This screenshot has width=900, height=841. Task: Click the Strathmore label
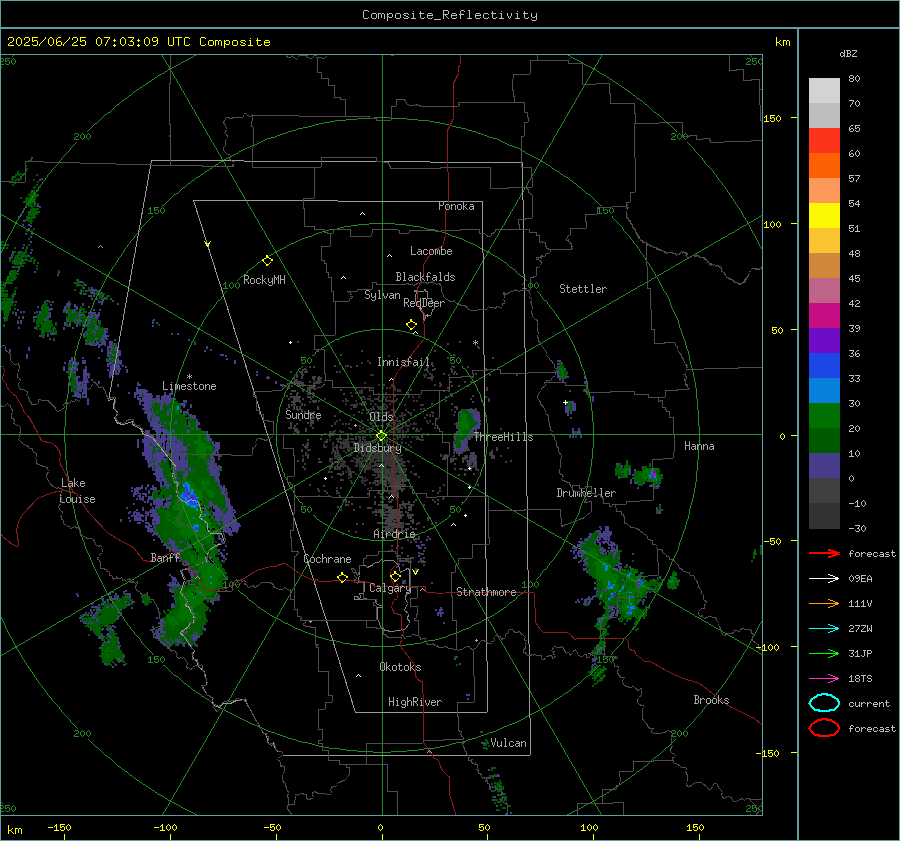[486, 592]
